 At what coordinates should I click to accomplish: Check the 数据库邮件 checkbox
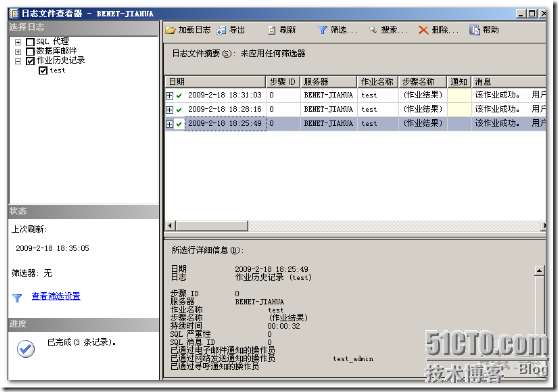pos(30,52)
